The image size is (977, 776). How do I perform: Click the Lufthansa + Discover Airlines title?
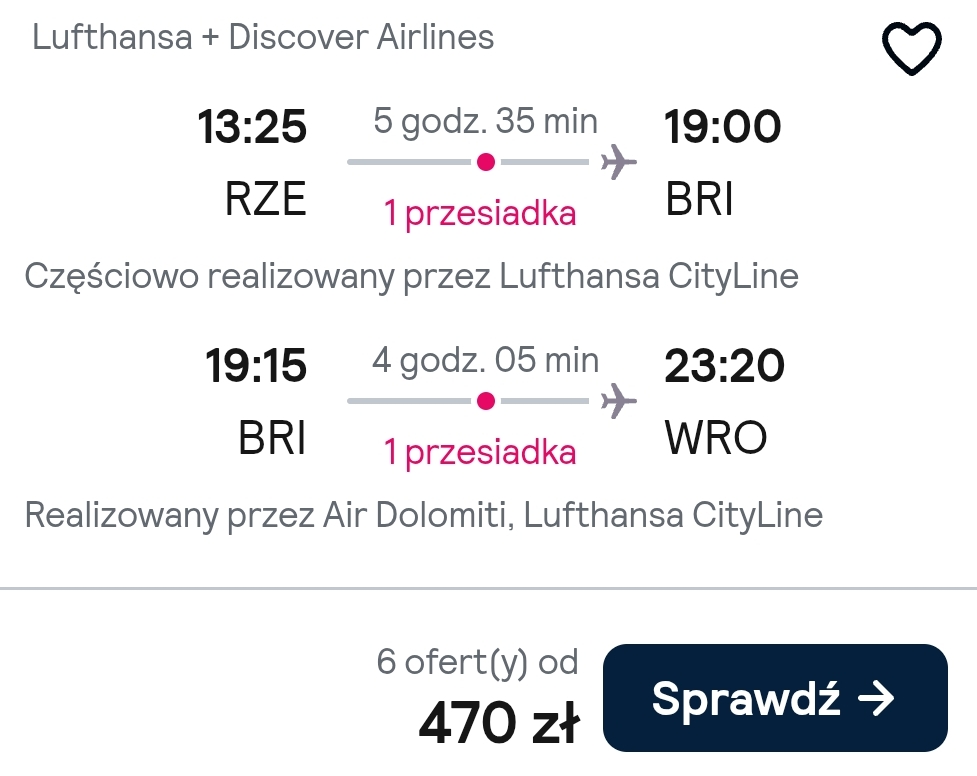263,37
